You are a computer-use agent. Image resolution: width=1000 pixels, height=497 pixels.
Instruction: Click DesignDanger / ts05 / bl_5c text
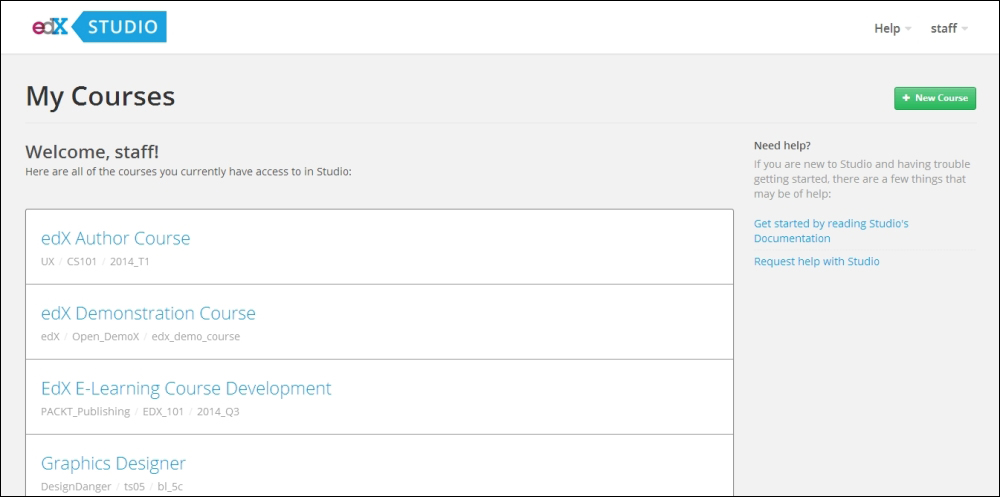click(112, 487)
